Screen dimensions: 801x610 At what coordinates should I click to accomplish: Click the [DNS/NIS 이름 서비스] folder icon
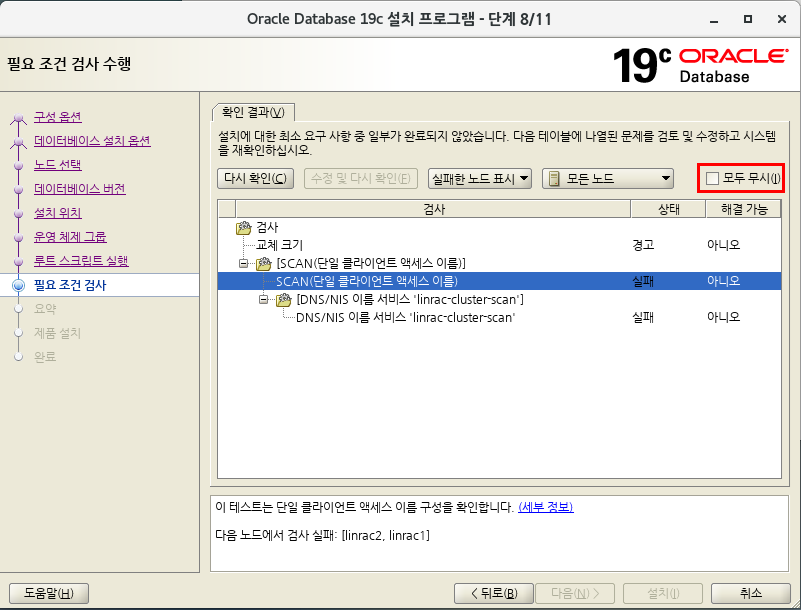284,299
